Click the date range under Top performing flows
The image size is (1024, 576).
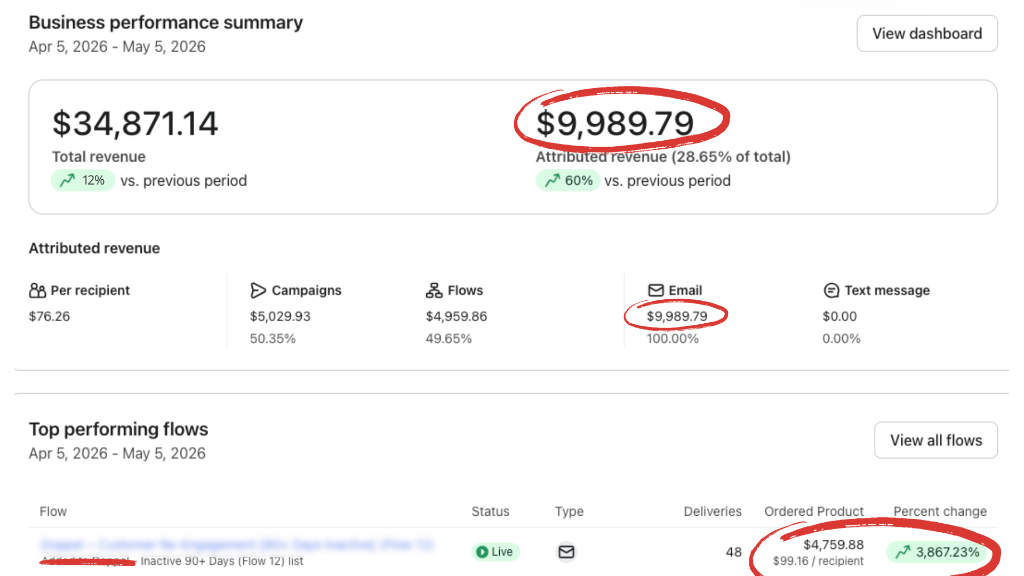click(117, 453)
